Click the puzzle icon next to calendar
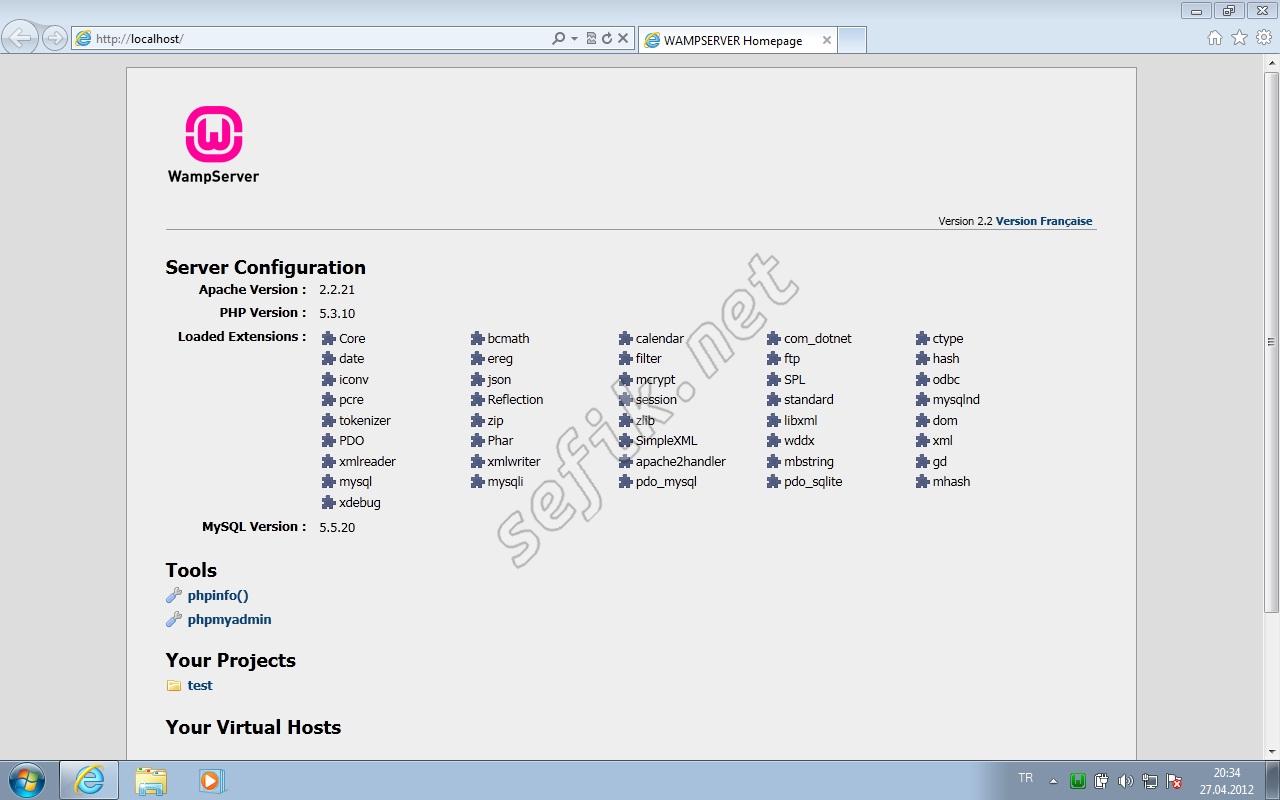Screen dimensions: 1280x800 click(626, 338)
